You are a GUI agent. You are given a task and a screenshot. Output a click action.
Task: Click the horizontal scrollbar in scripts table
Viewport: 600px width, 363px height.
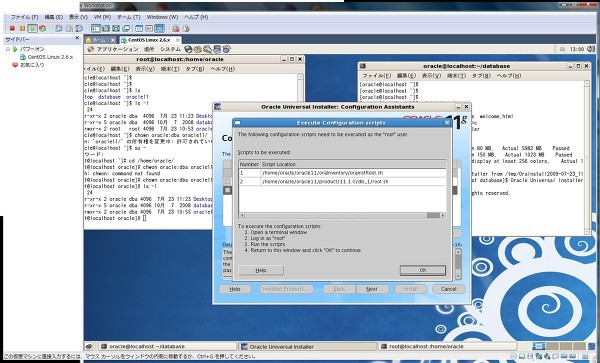342,215
